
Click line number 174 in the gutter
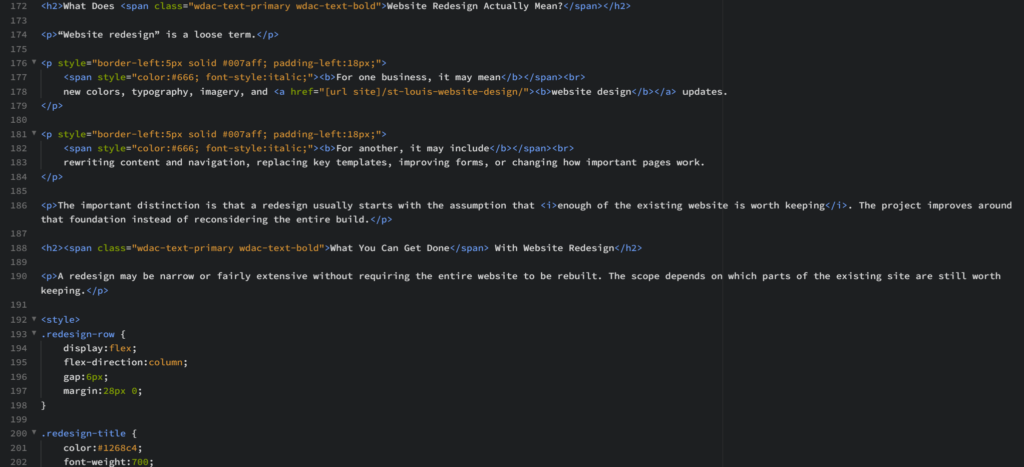pyautogui.click(x=20, y=35)
